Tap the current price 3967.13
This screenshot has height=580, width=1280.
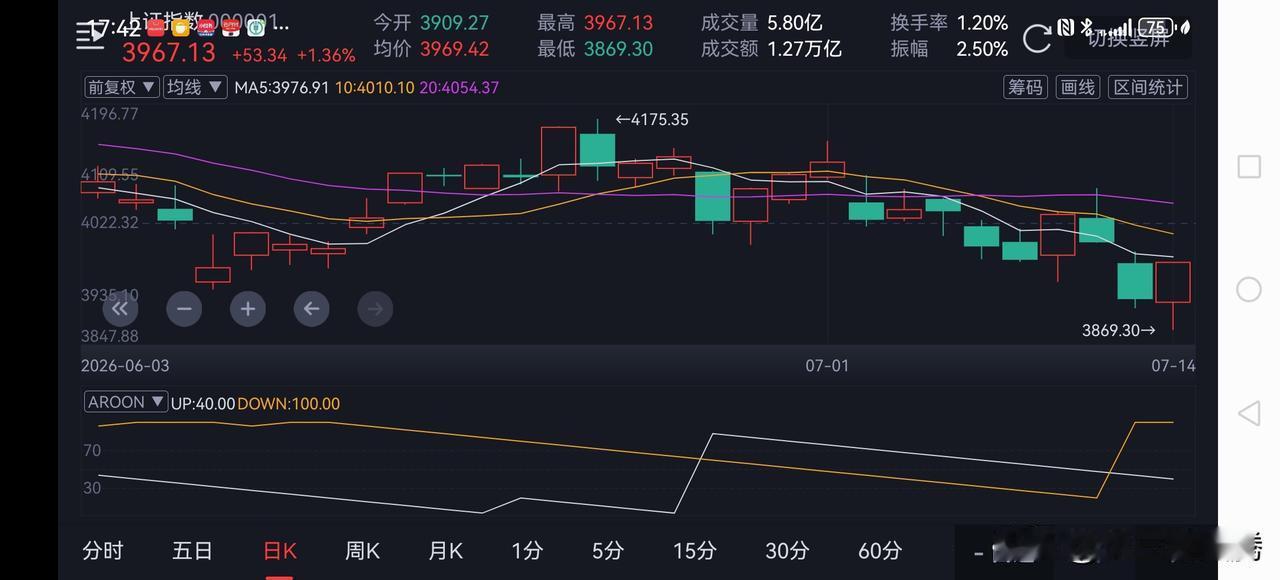tap(168, 52)
